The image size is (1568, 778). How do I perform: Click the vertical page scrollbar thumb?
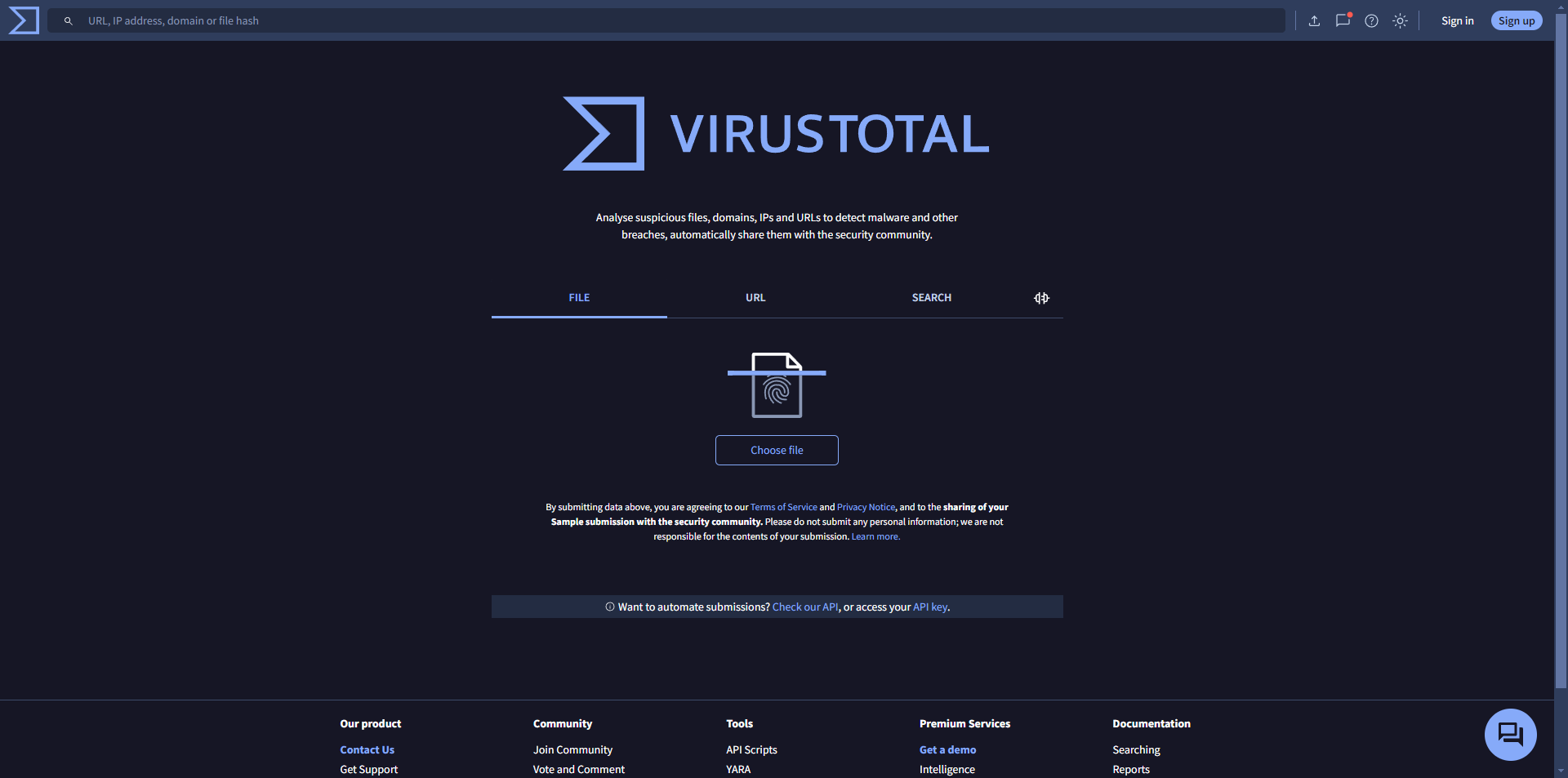[1561, 351]
